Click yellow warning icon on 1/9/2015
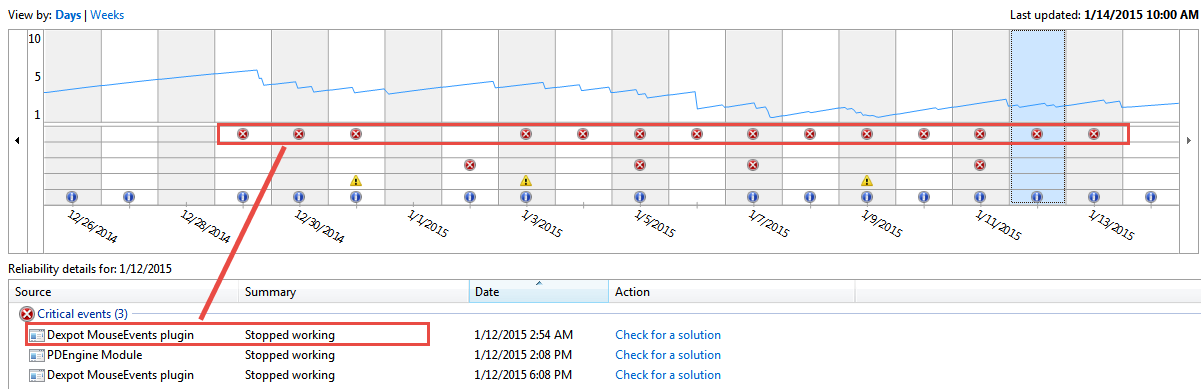This screenshot has height=389, width=1201. point(867,181)
